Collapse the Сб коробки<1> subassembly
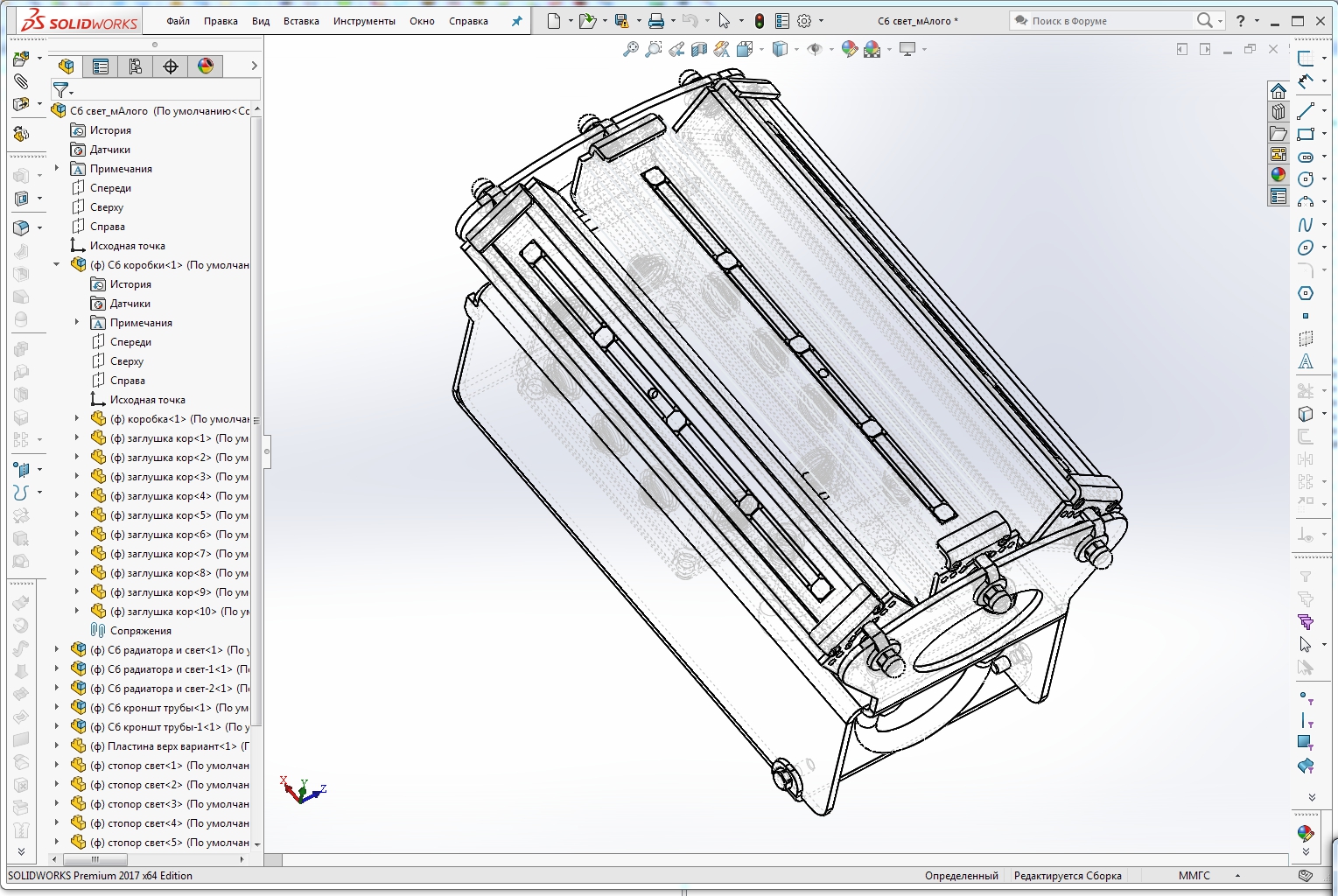Screen dimensions: 1338x896 (x=58, y=264)
